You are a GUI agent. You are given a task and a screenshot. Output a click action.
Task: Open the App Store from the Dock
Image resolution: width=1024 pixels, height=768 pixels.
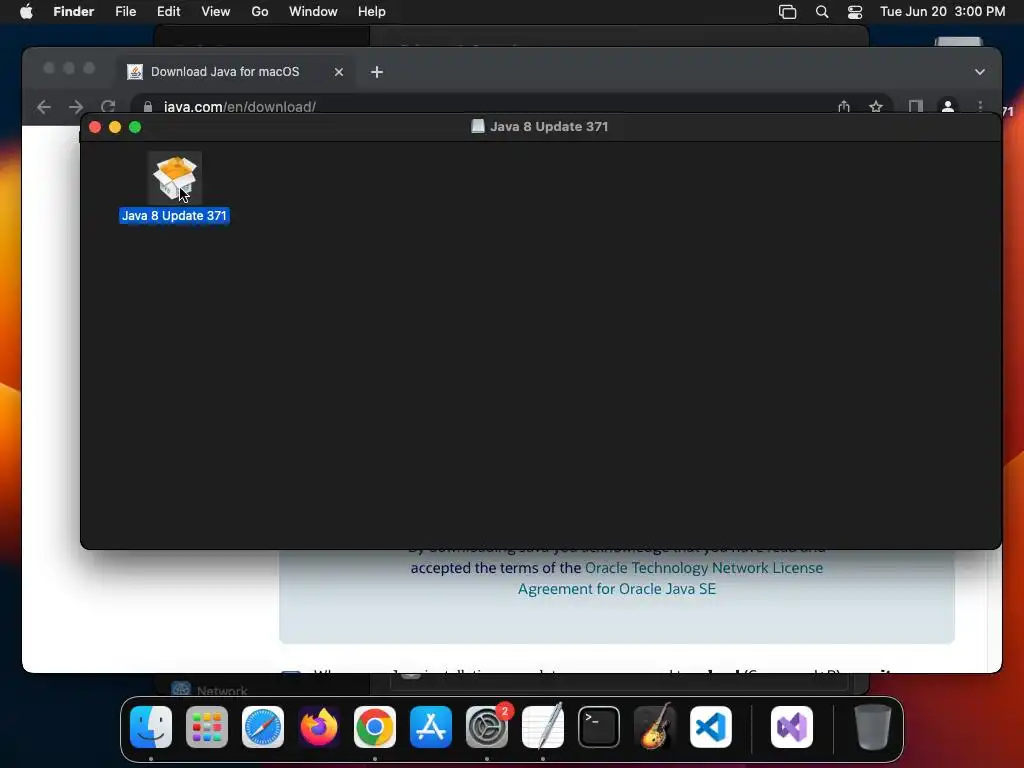430,727
